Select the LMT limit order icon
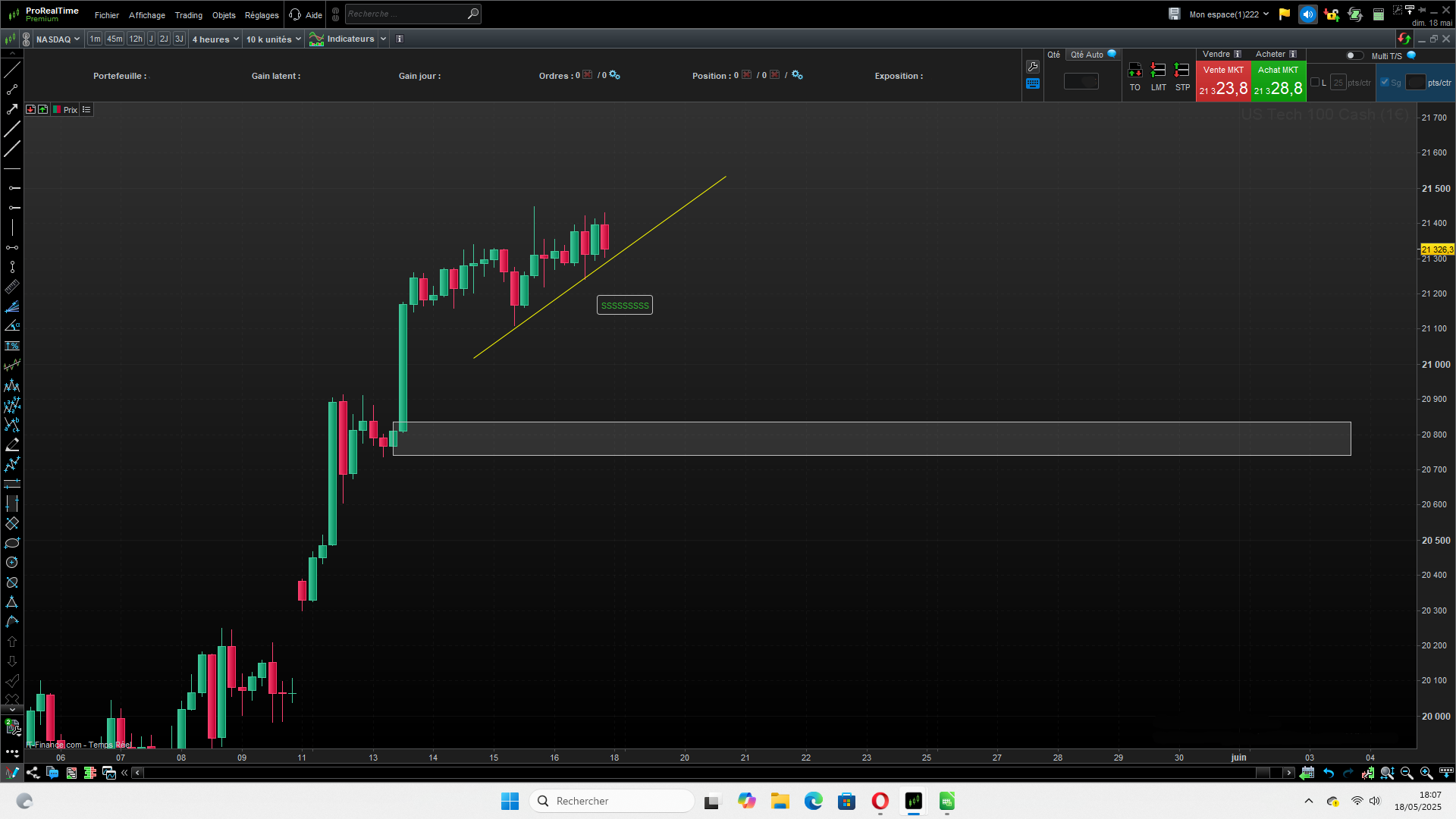The height and width of the screenshot is (819, 1456). click(x=1158, y=71)
